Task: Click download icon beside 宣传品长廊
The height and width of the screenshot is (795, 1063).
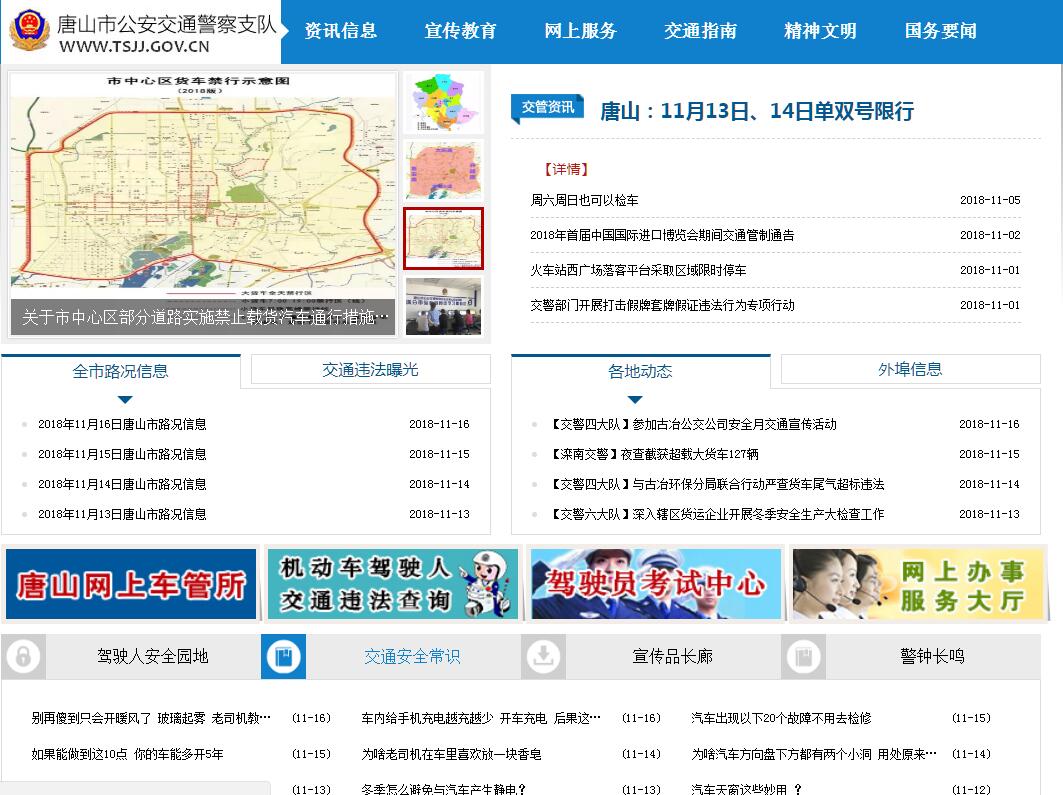Action: pyautogui.click(x=543, y=656)
